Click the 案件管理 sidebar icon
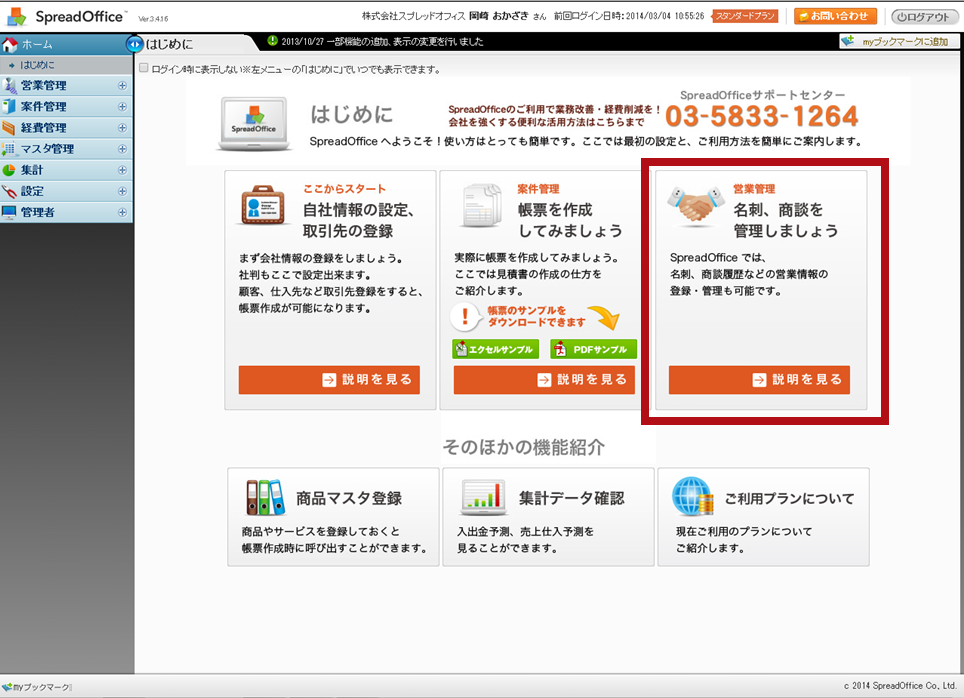 click(9, 106)
